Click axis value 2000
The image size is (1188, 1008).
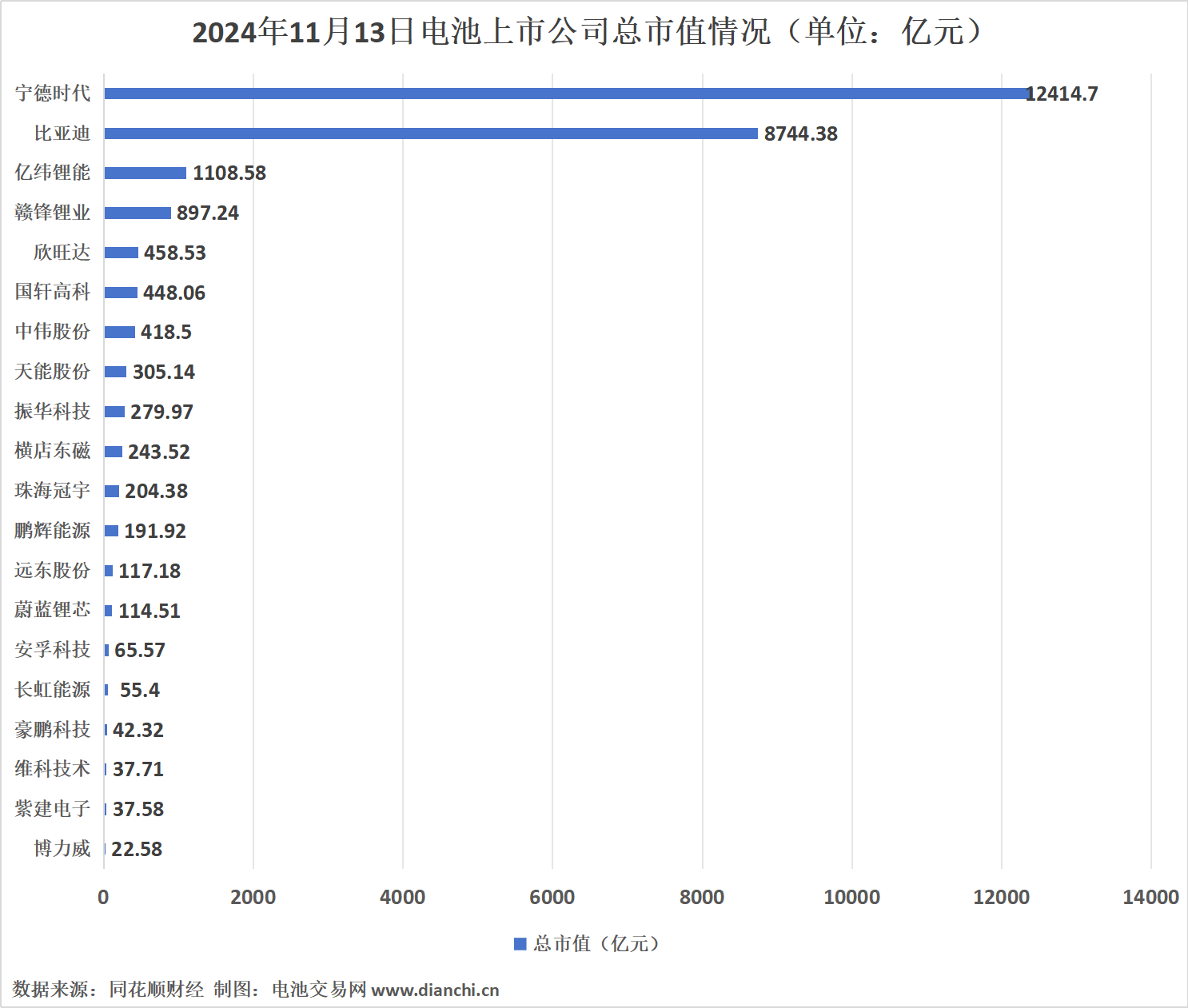[253, 897]
